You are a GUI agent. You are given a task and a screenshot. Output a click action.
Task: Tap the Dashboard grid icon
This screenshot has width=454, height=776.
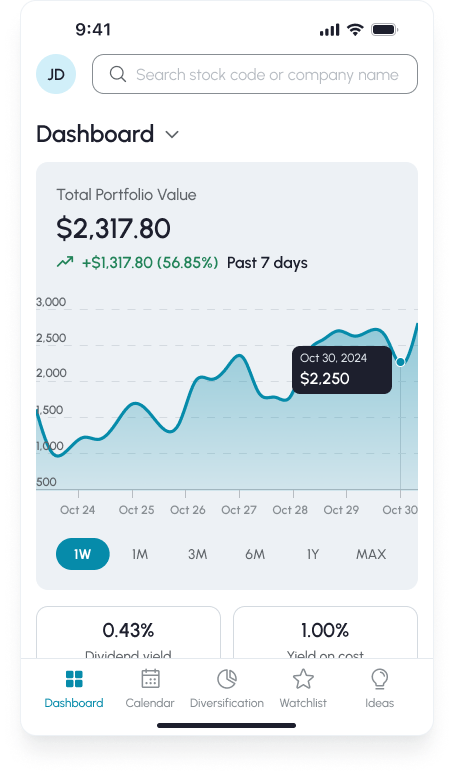[x=74, y=679]
